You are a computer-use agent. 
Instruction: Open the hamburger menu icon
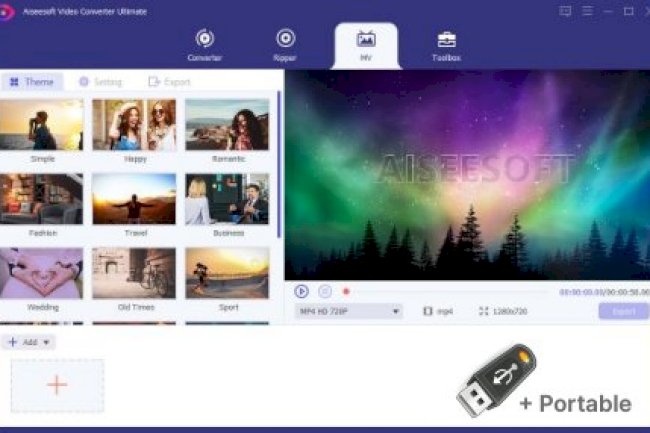(x=587, y=11)
